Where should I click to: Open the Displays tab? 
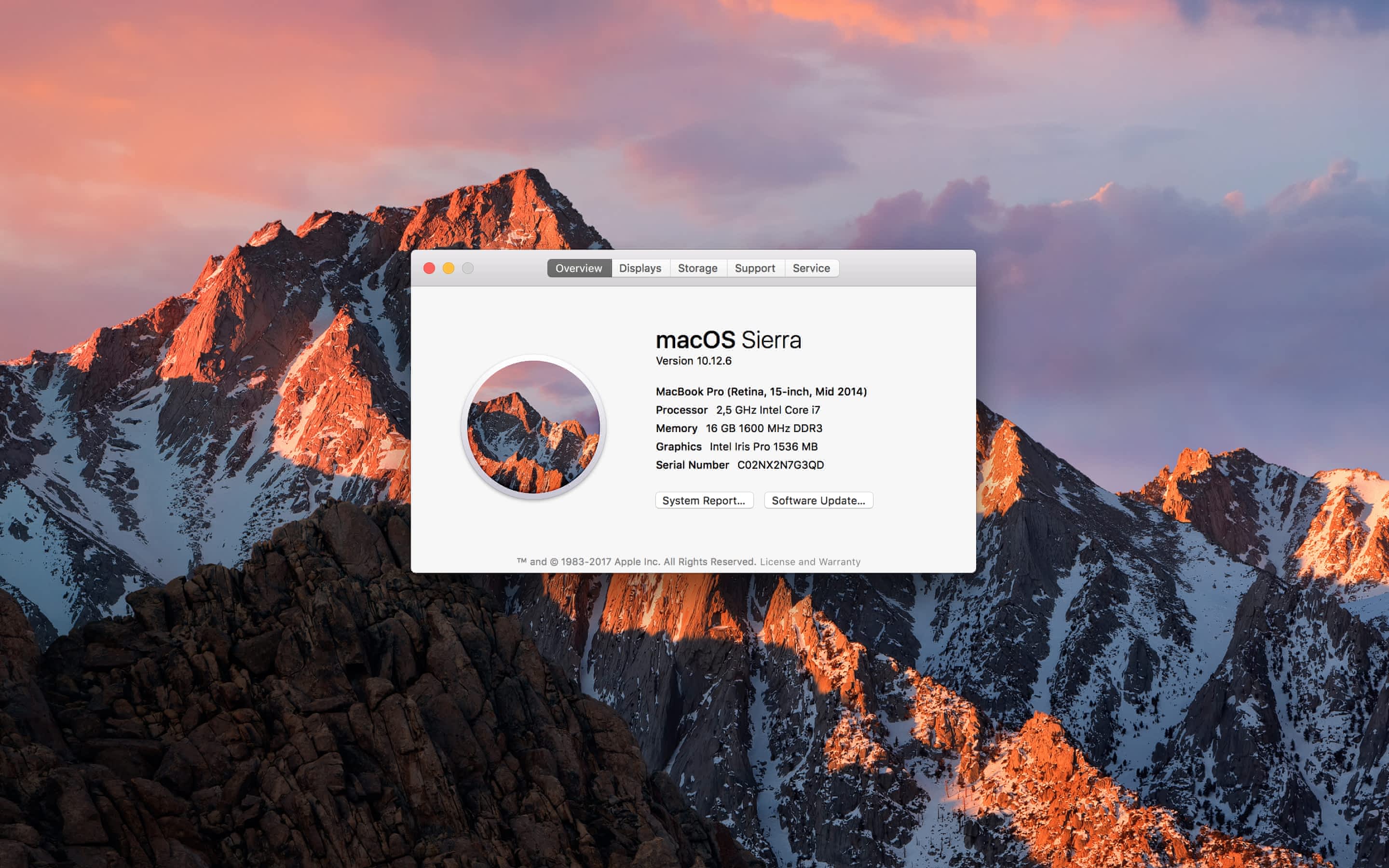(x=640, y=268)
